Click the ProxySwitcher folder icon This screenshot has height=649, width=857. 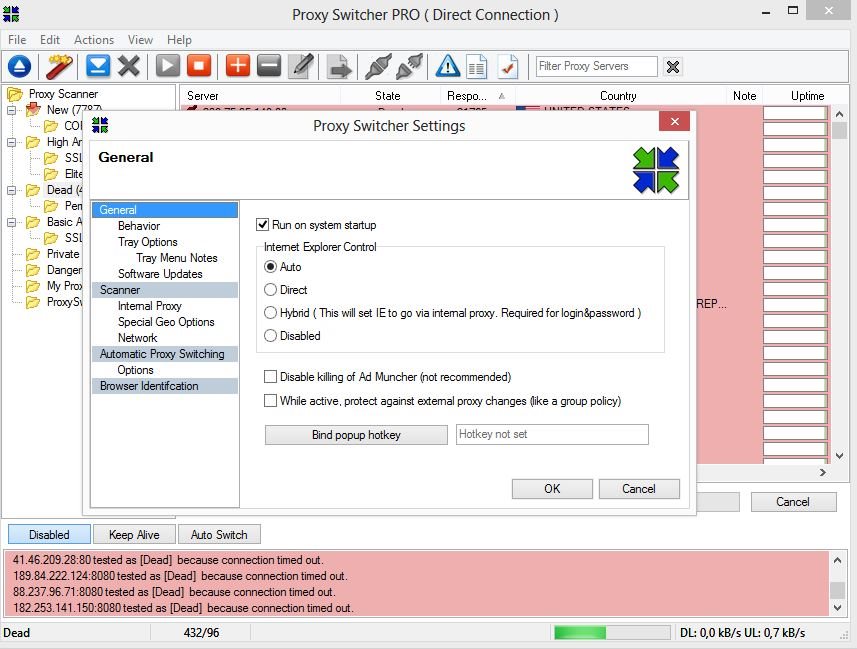click(x=33, y=302)
